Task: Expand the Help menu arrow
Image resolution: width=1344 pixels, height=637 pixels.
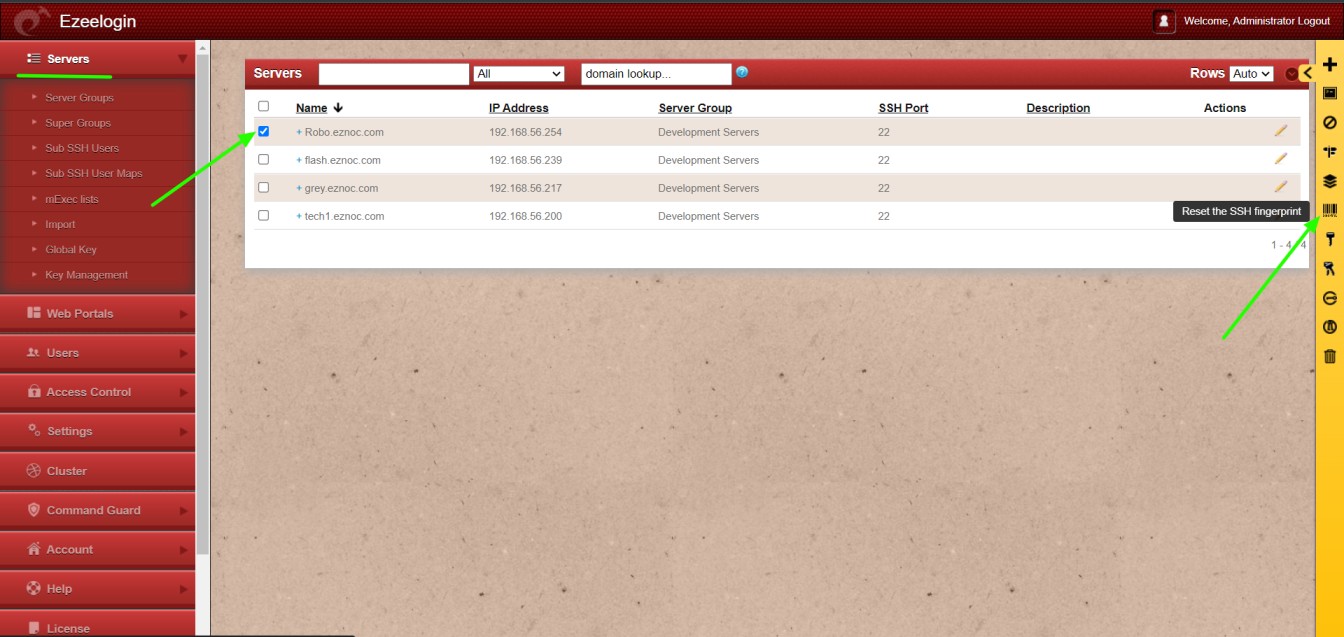Action: click(x=183, y=589)
